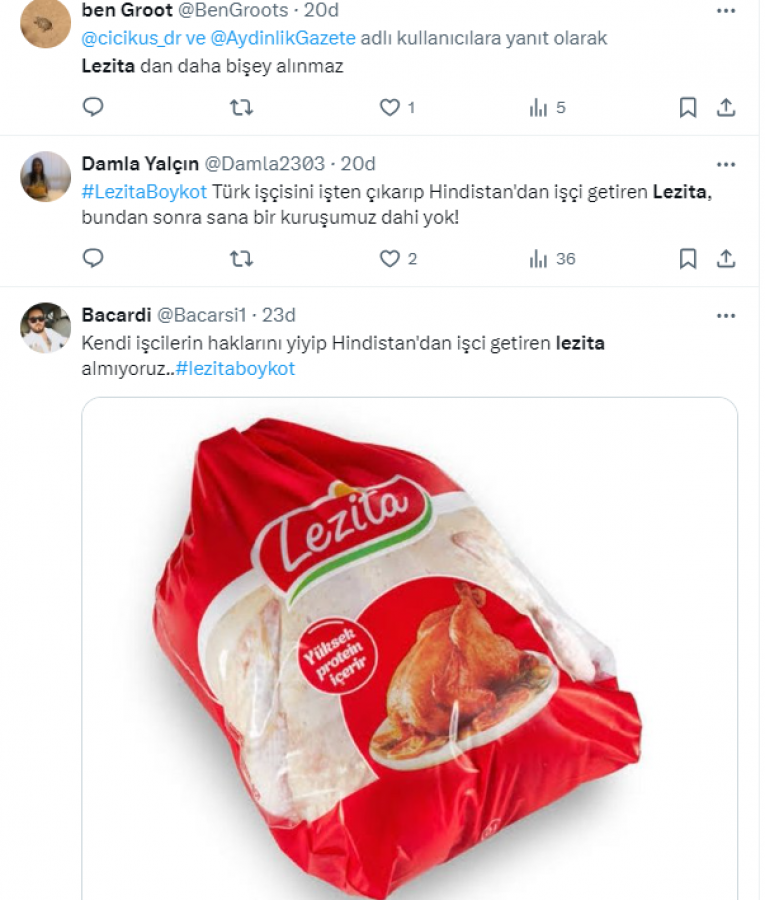View analytics on Damla Yalçın's tweet
The width and height of the screenshot is (765, 900).
[538, 259]
